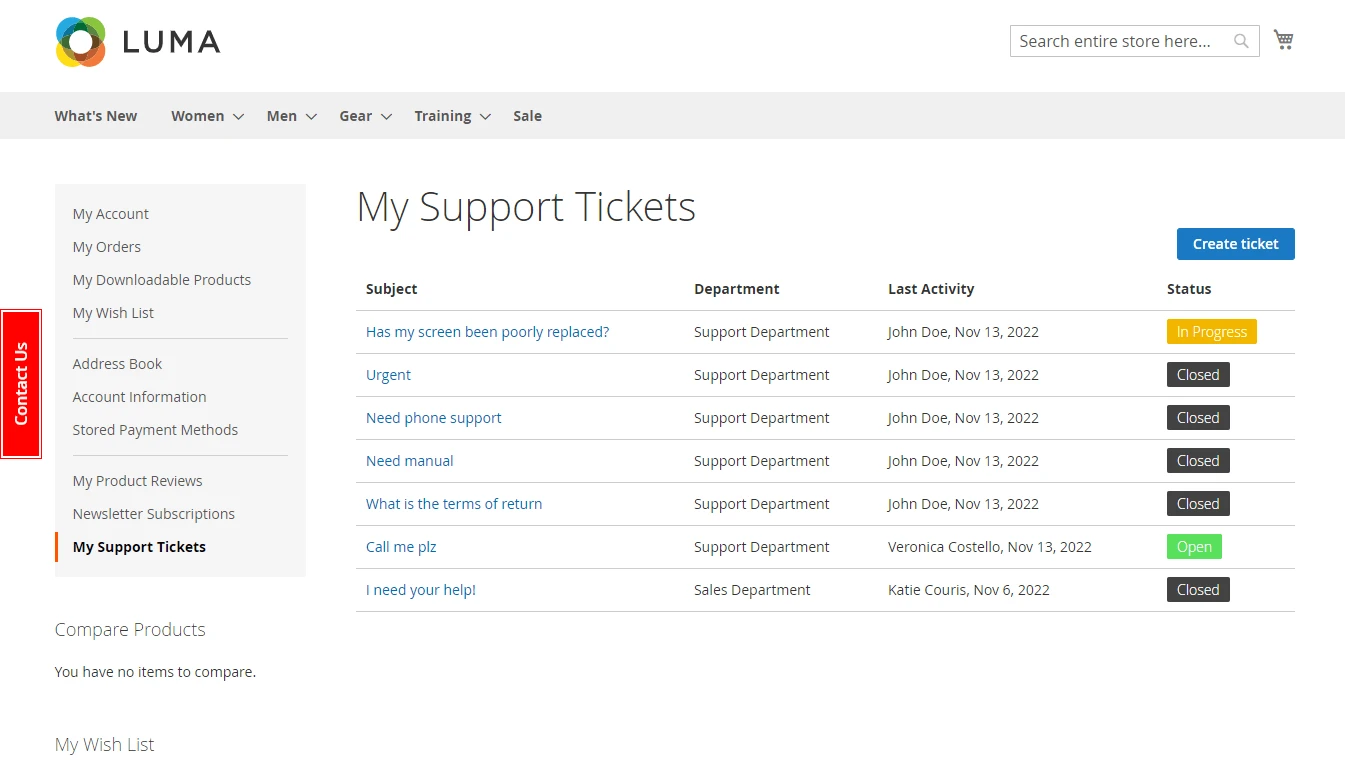This screenshot has height=768, width=1345.
Task: Open What's New from navigation
Action: tap(96, 116)
